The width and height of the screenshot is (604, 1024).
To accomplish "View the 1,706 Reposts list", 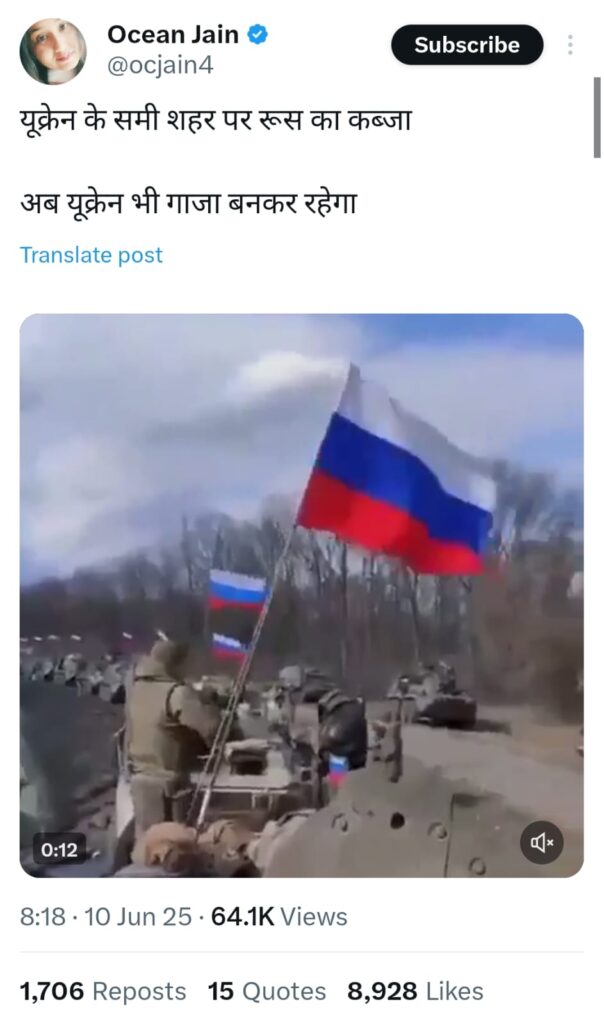I will (x=103, y=991).
